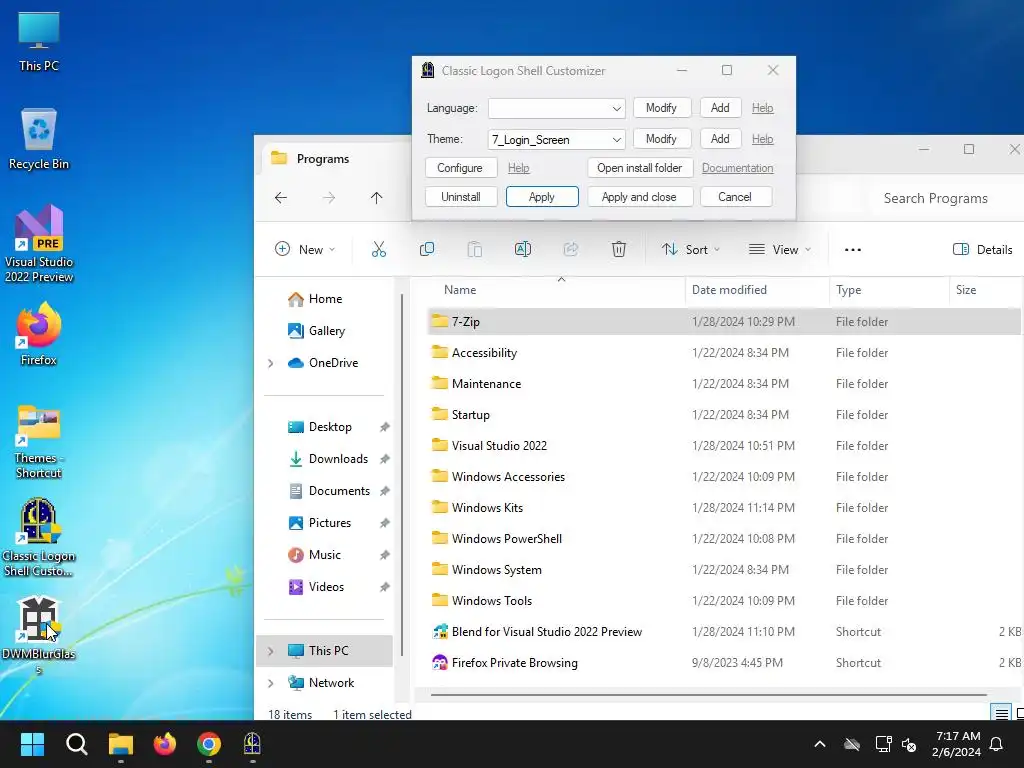Open the Documentation link
The image size is (1024, 768).
click(737, 168)
